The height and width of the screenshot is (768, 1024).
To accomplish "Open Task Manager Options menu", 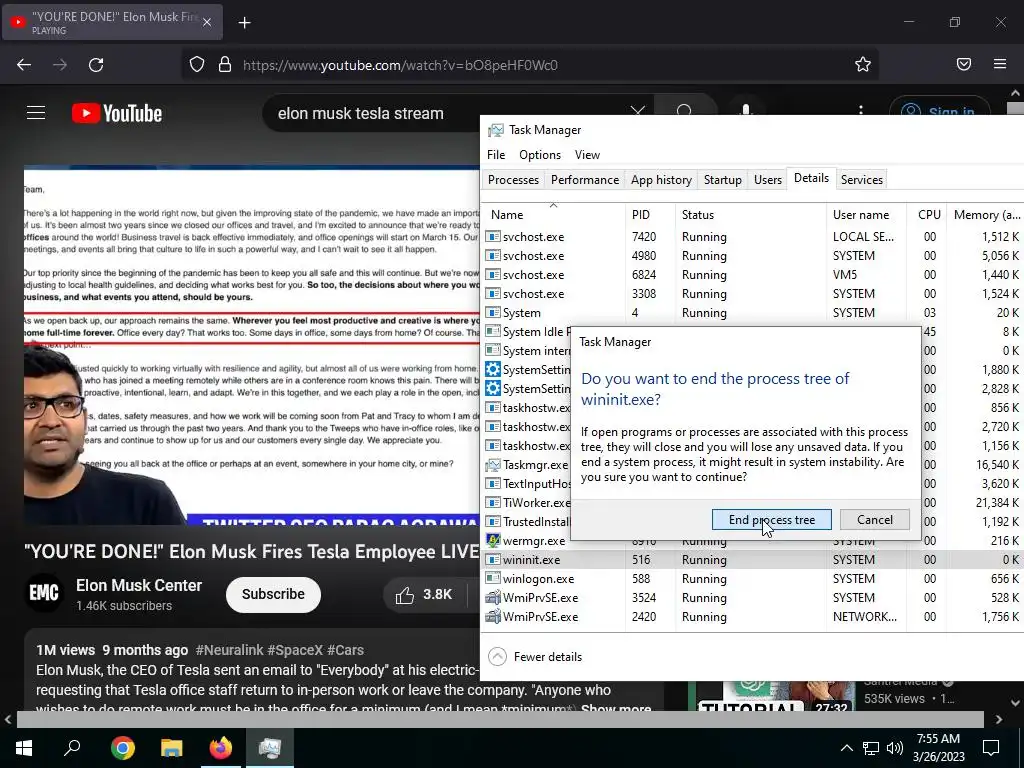I will pyautogui.click(x=539, y=155).
